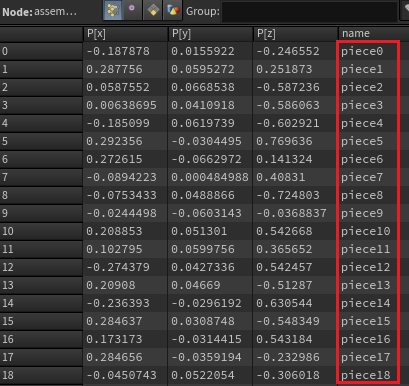Sort by the P[y] column header
This screenshot has height=386, width=409.
point(210,34)
